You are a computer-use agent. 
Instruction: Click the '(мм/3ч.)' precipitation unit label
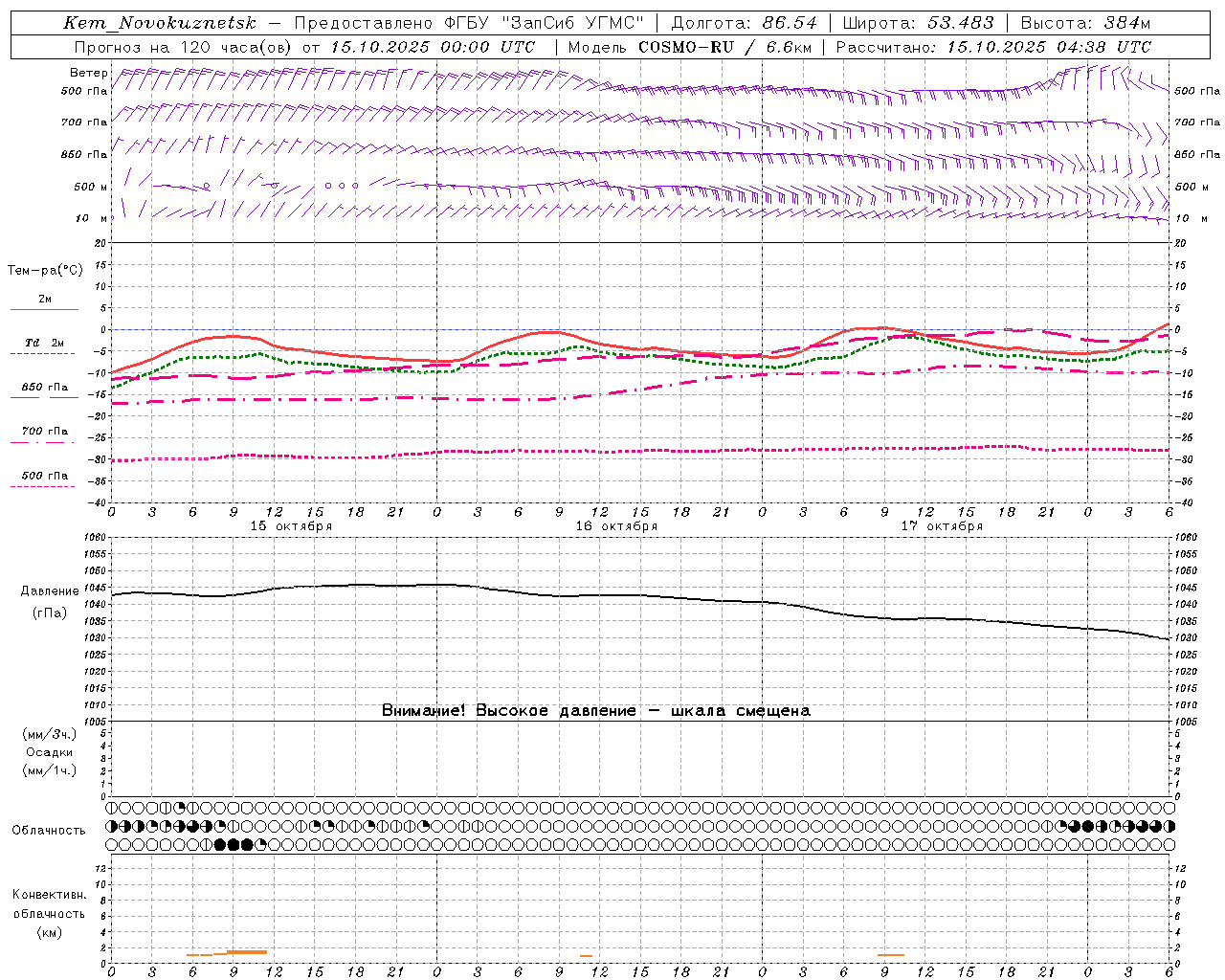coord(50,734)
